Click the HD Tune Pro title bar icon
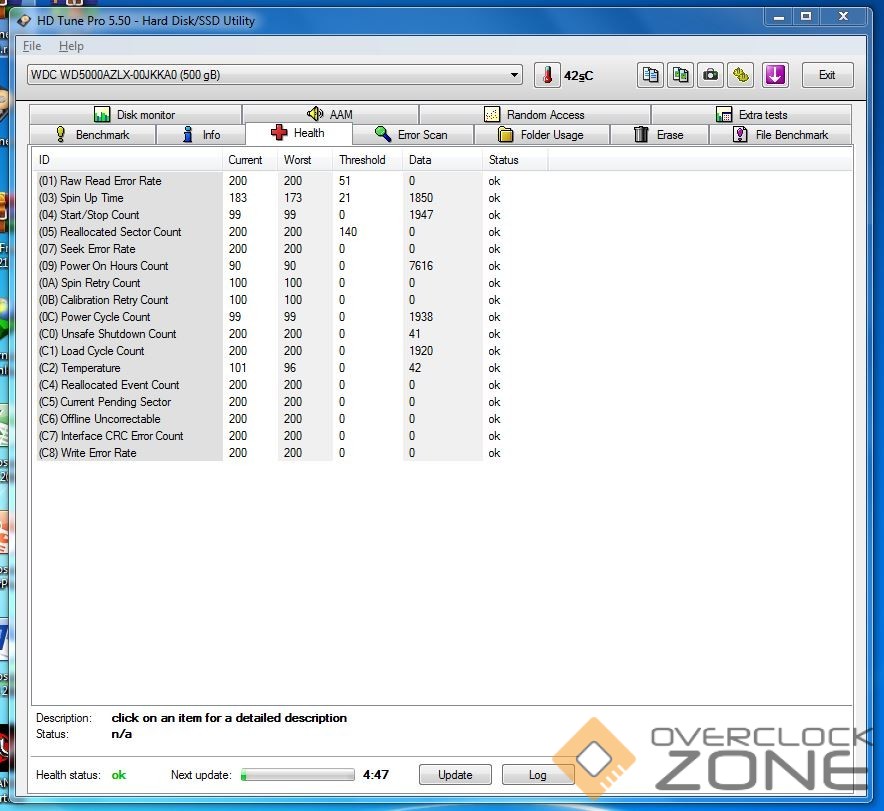This screenshot has width=884, height=811. [x=23, y=21]
